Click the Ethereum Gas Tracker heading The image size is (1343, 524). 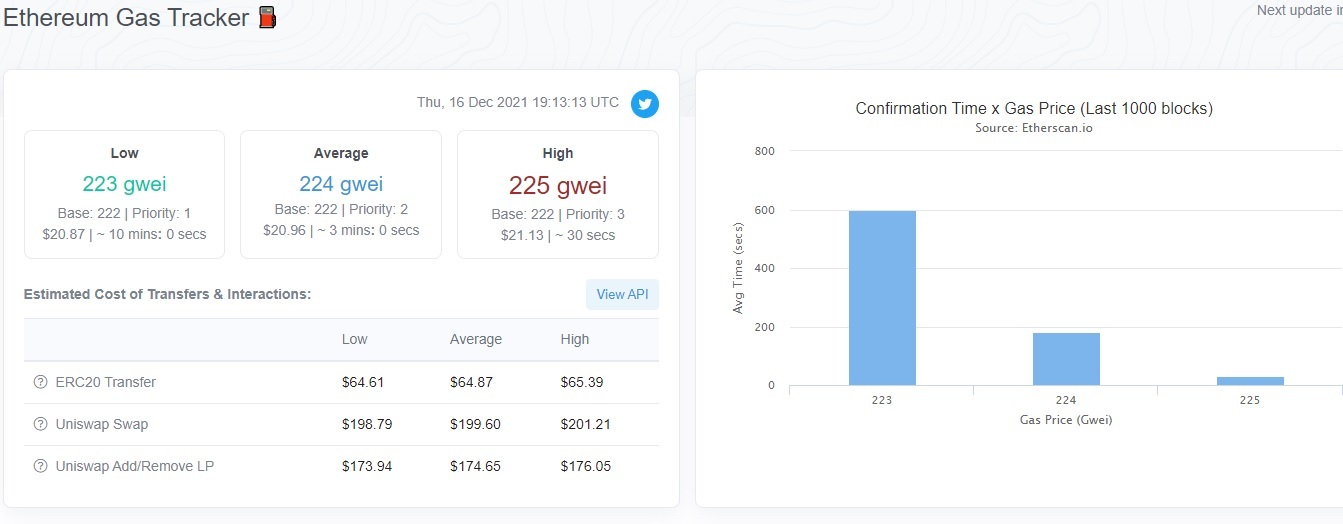pos(126,17)
